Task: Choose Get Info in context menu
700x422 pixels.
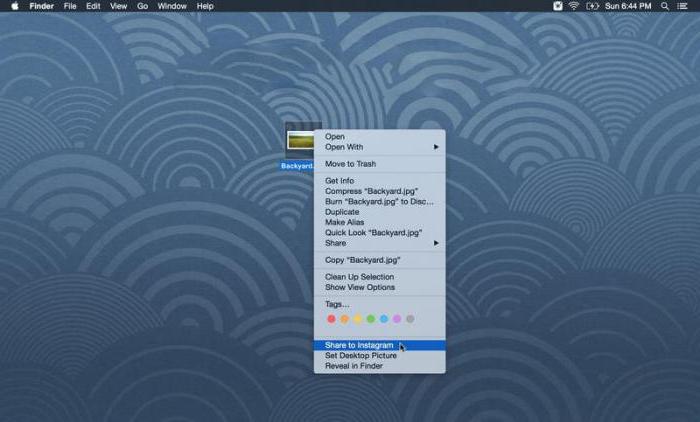Action: click(x=379, y=181)
